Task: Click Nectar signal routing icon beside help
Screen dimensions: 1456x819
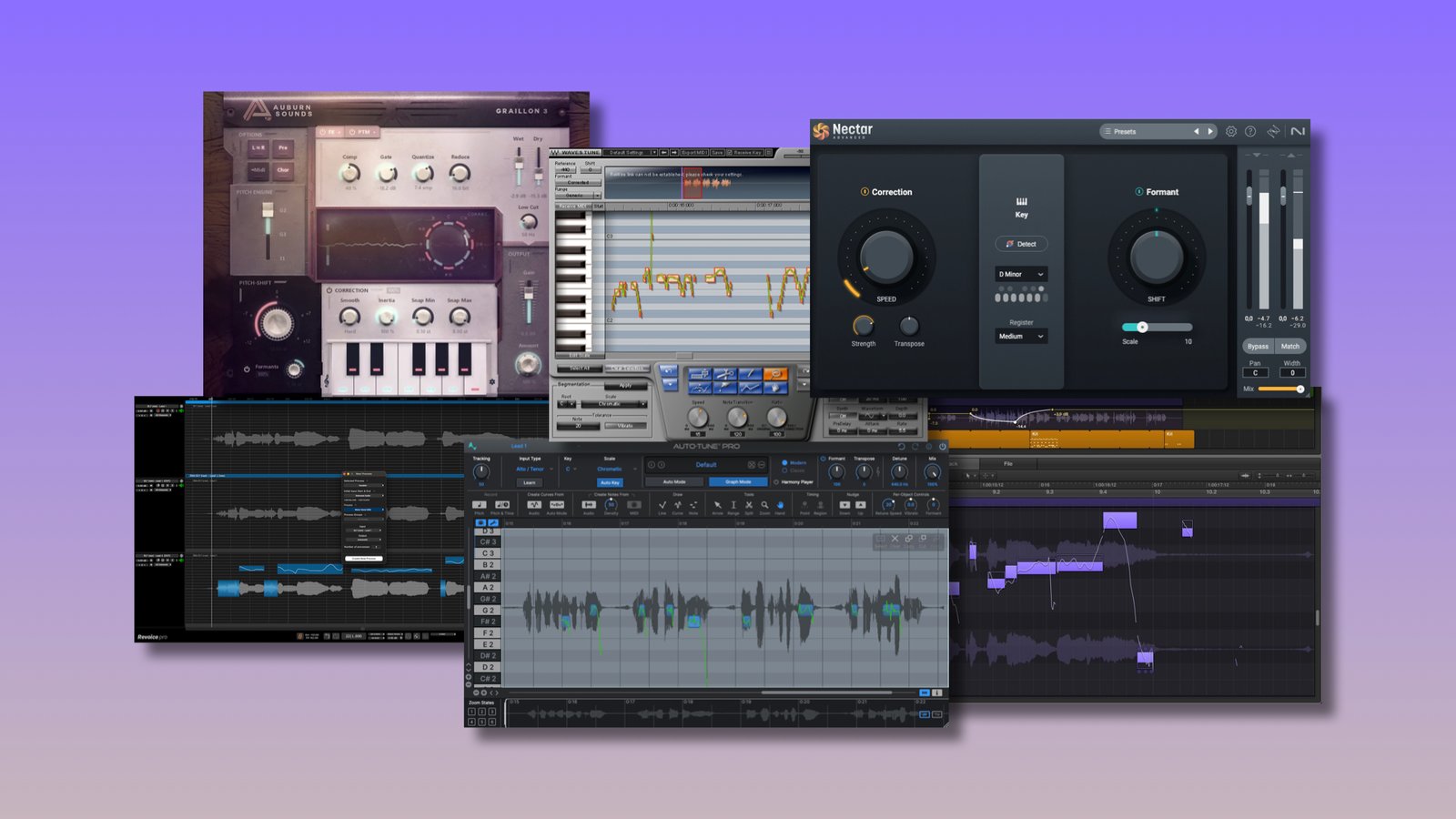Action: pyautogui.click(x=1273, y=131)
